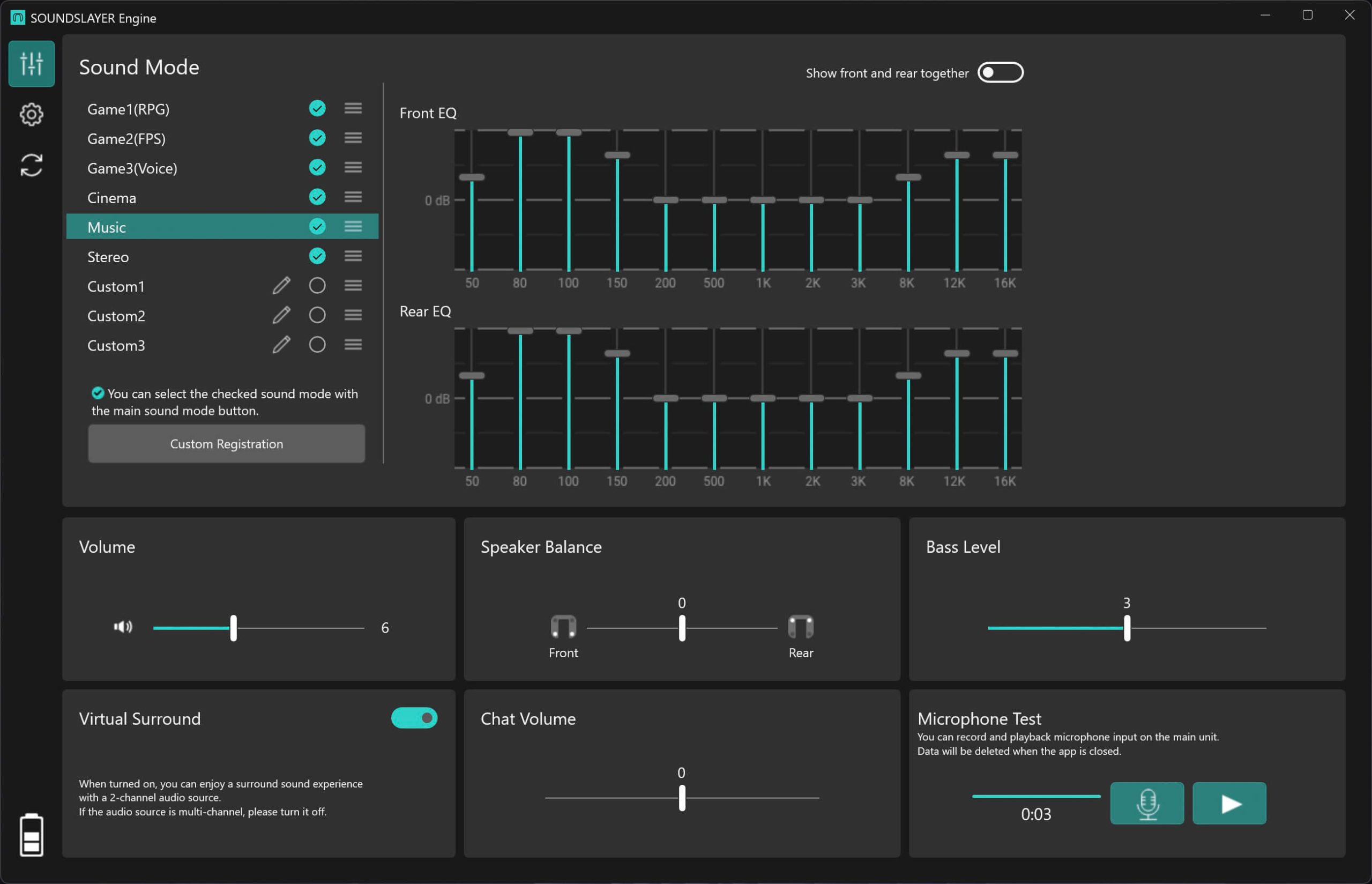Edit Custom3 name with pencil icon

click(281, 345)
